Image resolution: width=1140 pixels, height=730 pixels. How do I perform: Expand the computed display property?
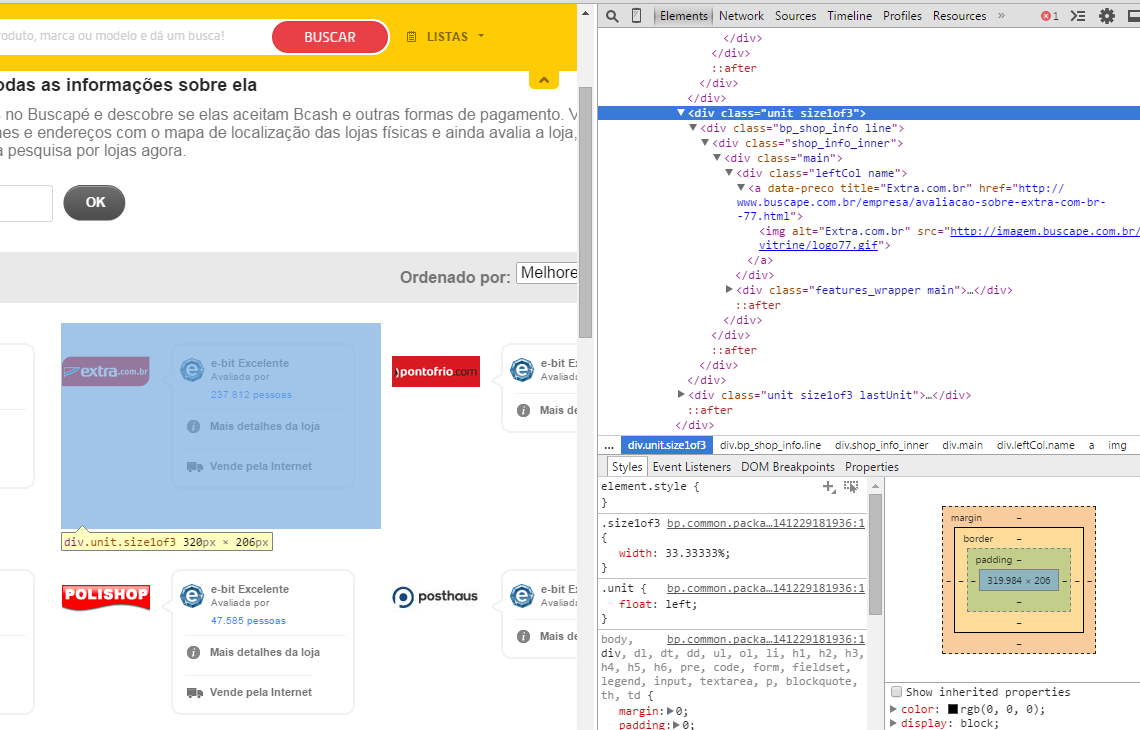tap(894, 723)
